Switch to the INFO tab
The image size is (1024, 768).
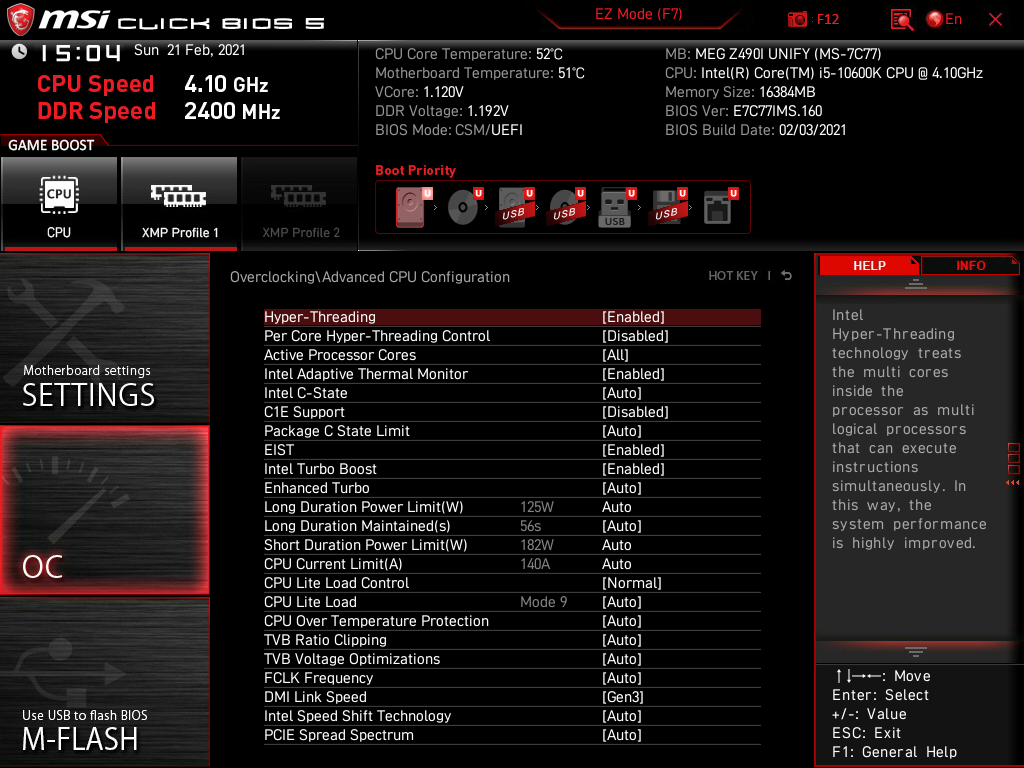pos(970,265)
